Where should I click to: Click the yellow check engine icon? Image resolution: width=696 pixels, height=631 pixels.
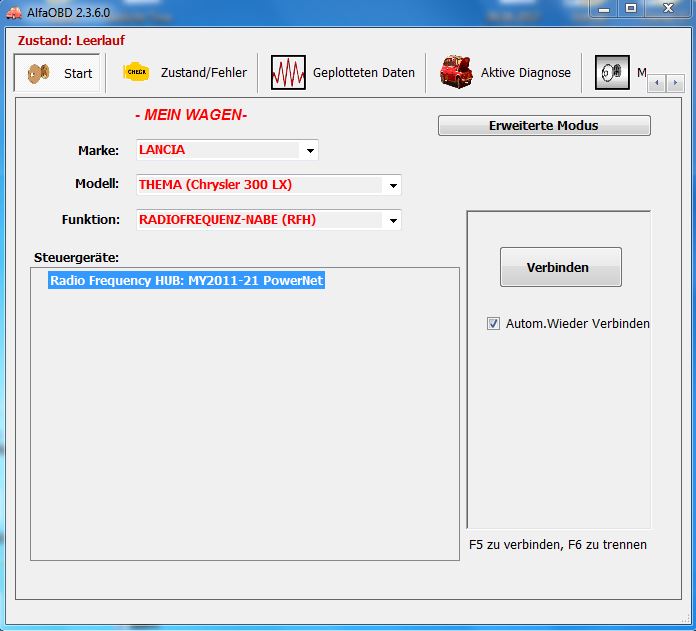click(x=136, y=72)
